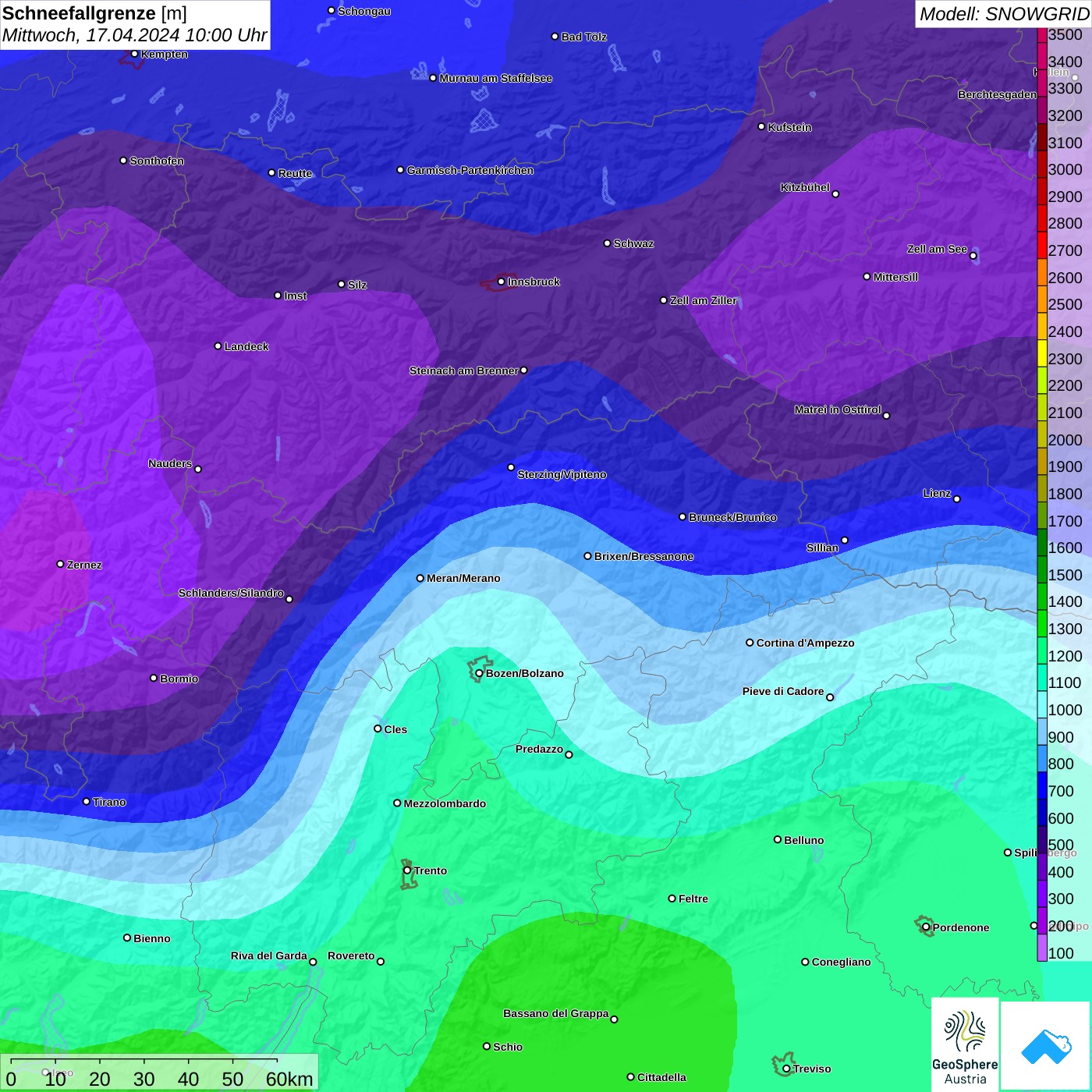Image resolution: width=1092 pixels, height=1092 pixels.
Task: Click the Zell am Ziller label
Action: (x=704, y=300)
